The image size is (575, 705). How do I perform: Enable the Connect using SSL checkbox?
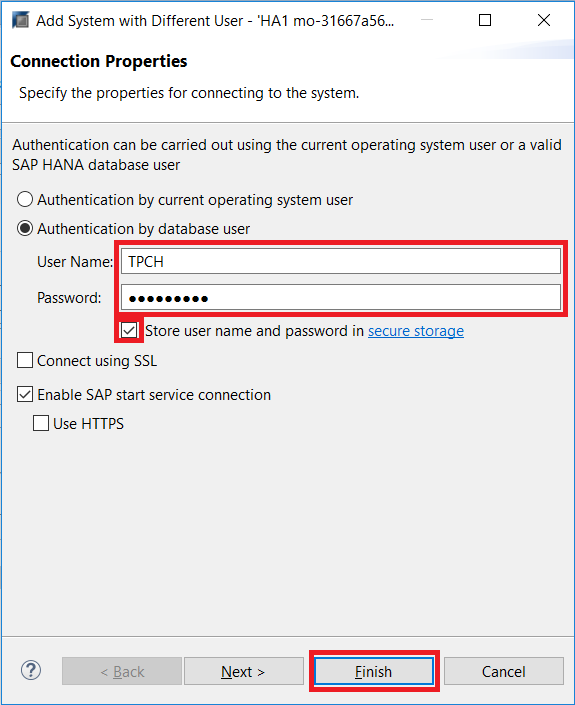[x=25, y=360]
